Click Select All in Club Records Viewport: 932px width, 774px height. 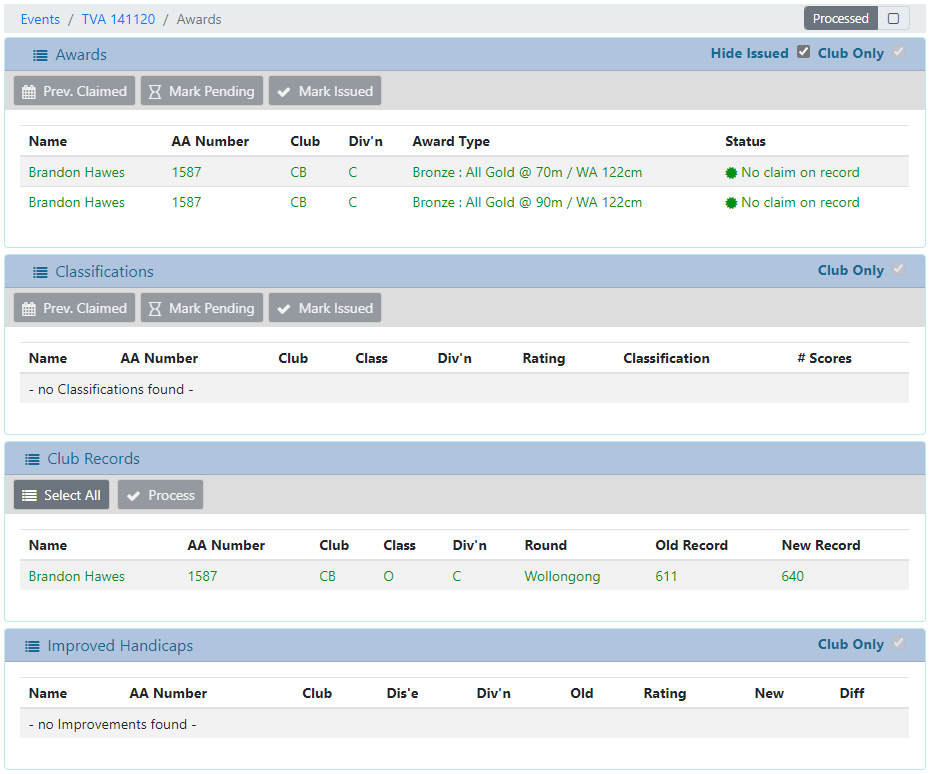coord(61,495)
